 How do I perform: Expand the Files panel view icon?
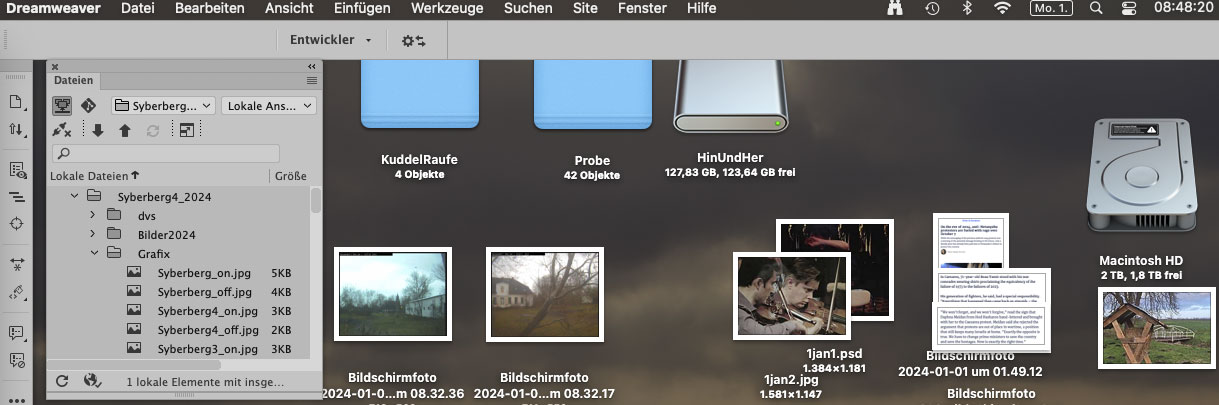point(186,130)
